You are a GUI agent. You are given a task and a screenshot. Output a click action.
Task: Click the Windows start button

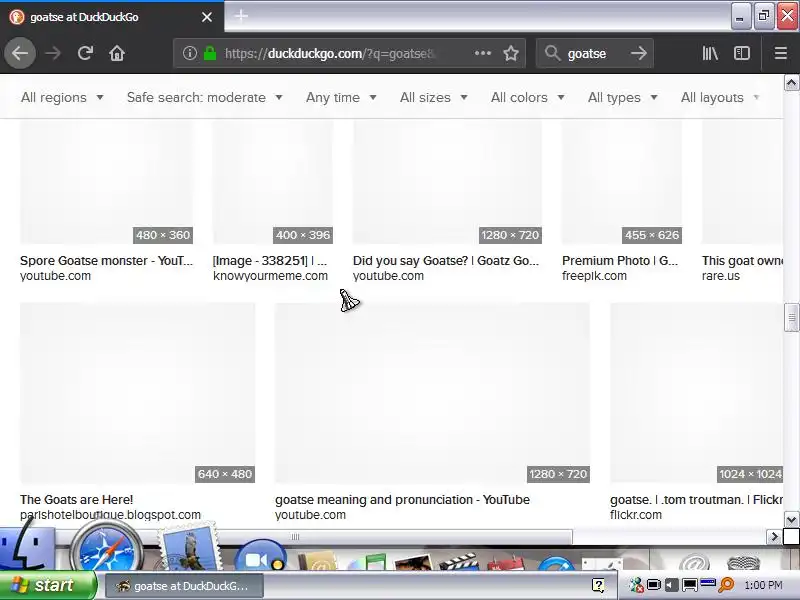coord(48,585)
